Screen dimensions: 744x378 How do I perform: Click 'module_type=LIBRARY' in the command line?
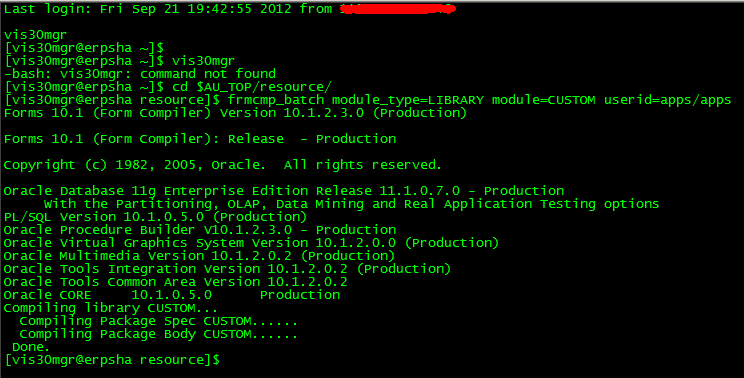pos(408,100)
